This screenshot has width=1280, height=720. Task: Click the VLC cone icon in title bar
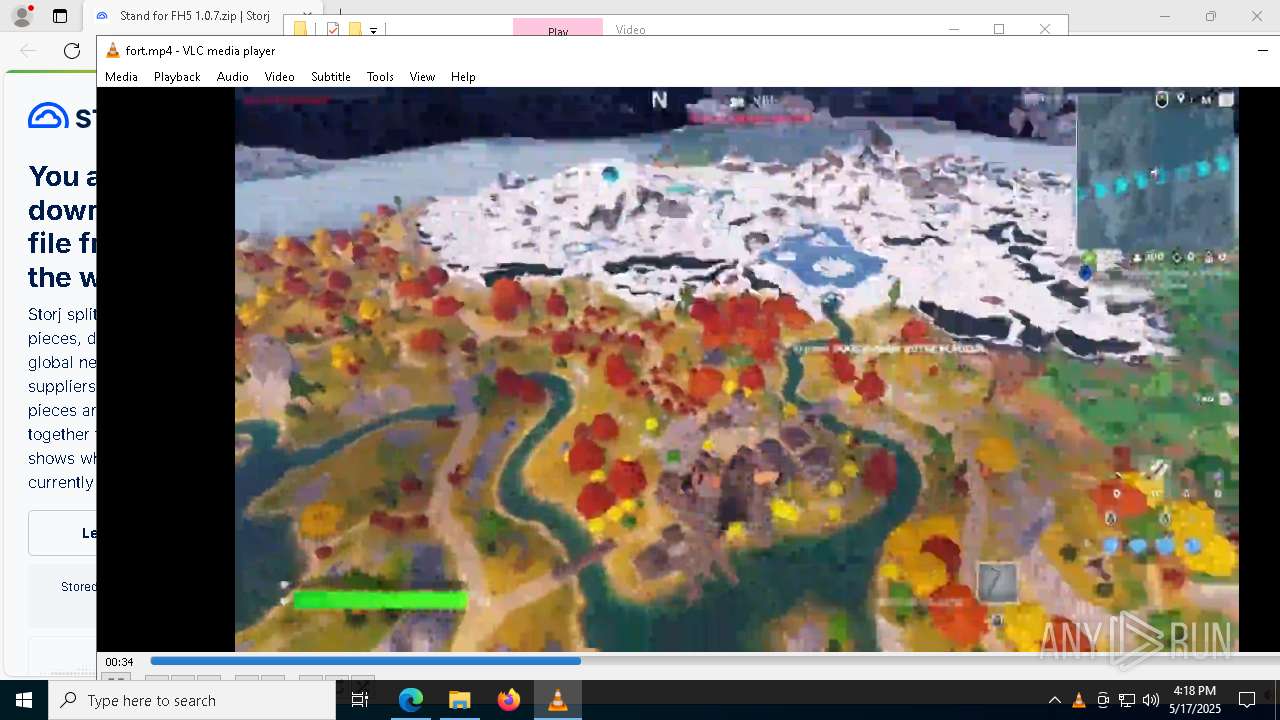point(113,51)
